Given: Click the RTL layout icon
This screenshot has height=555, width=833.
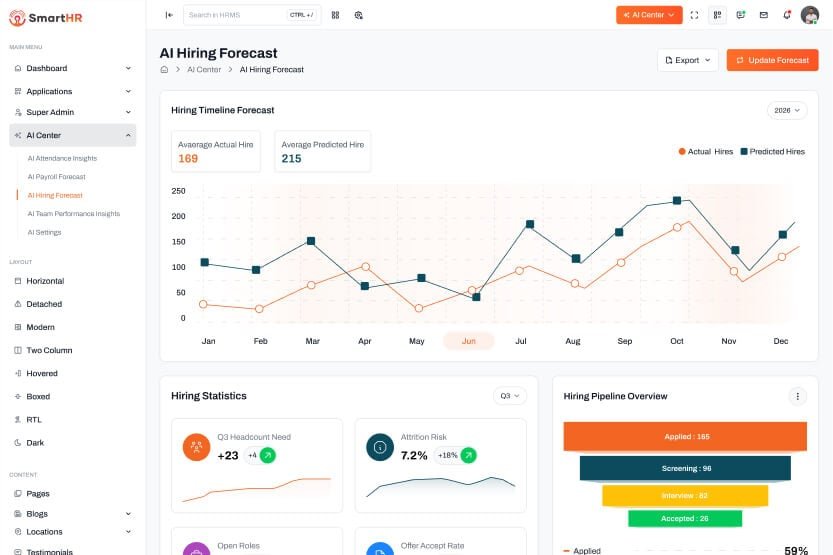Looking at the screenshot, I should point(18,420).
